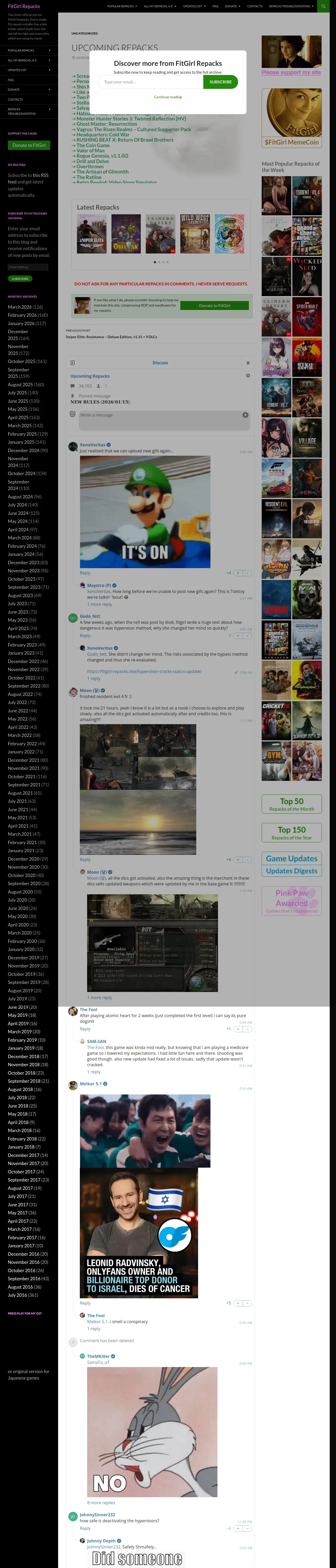
Task: Close the Discuss chat panel
Action: [x=248, y=363]
